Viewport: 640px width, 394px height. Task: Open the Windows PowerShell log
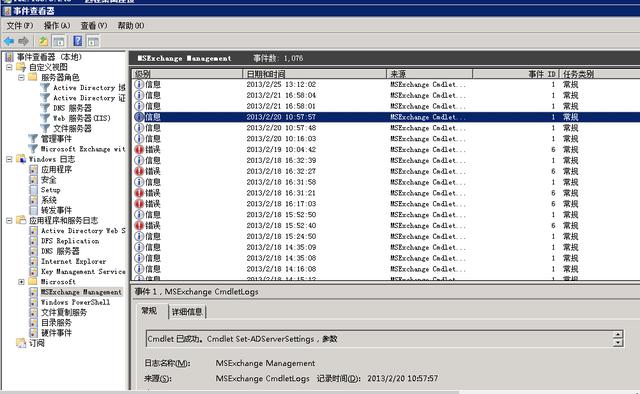76,302
